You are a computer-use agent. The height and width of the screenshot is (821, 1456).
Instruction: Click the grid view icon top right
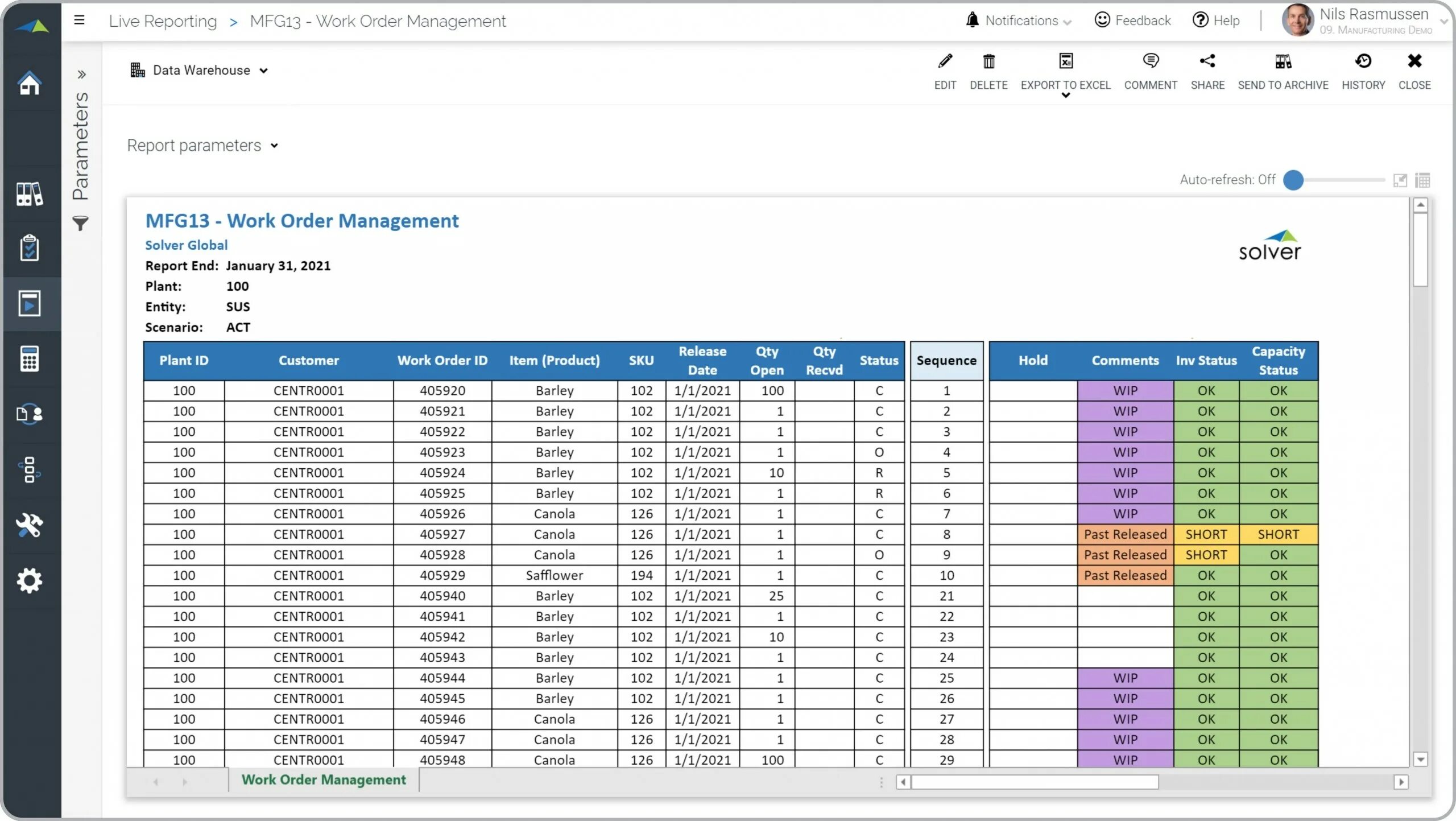[1423, 179]
